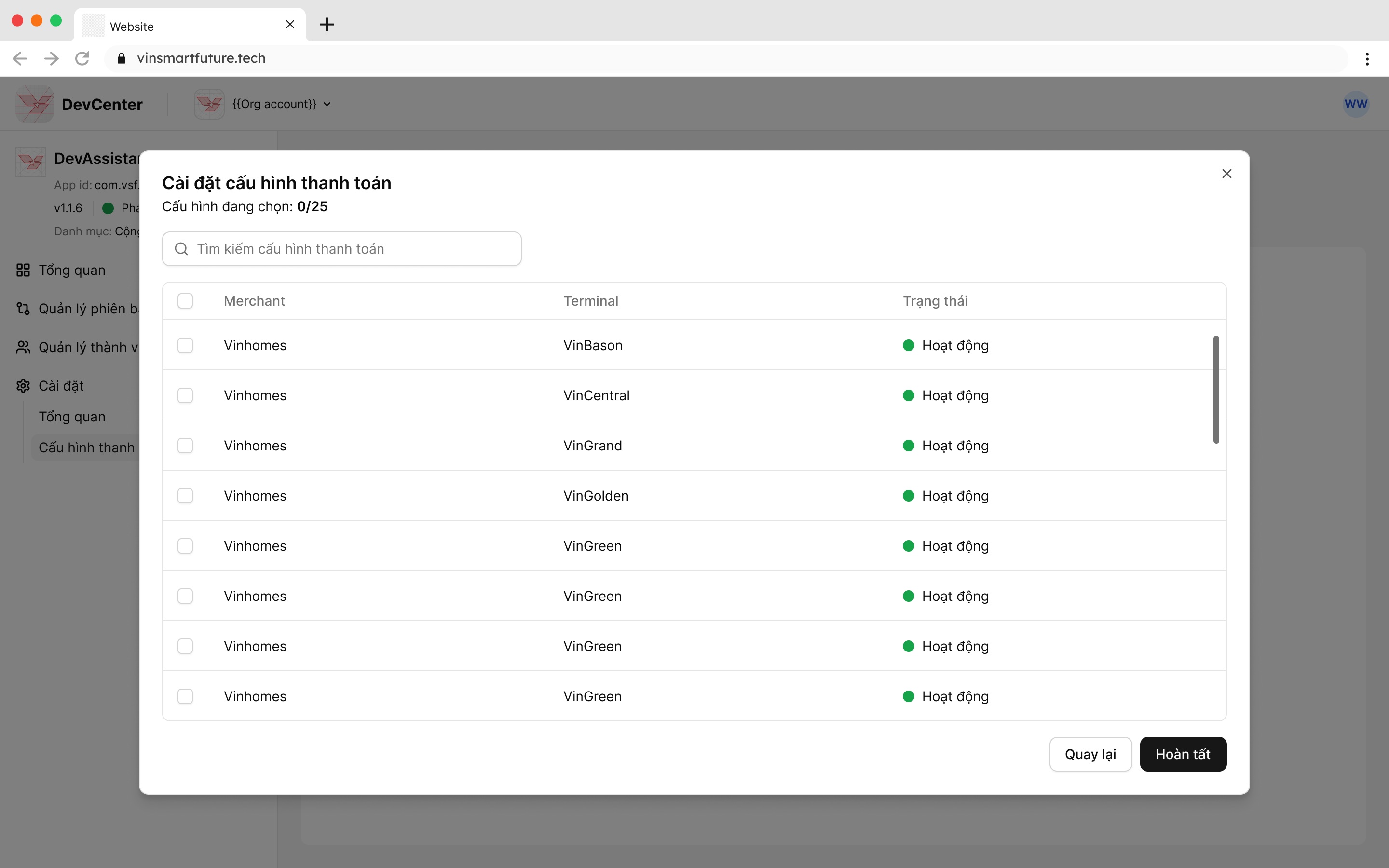Toggle the select-all checkbox in the table header
This screenshot has width=1389, height=868.
pyautogui.click(x=185, y=301)
